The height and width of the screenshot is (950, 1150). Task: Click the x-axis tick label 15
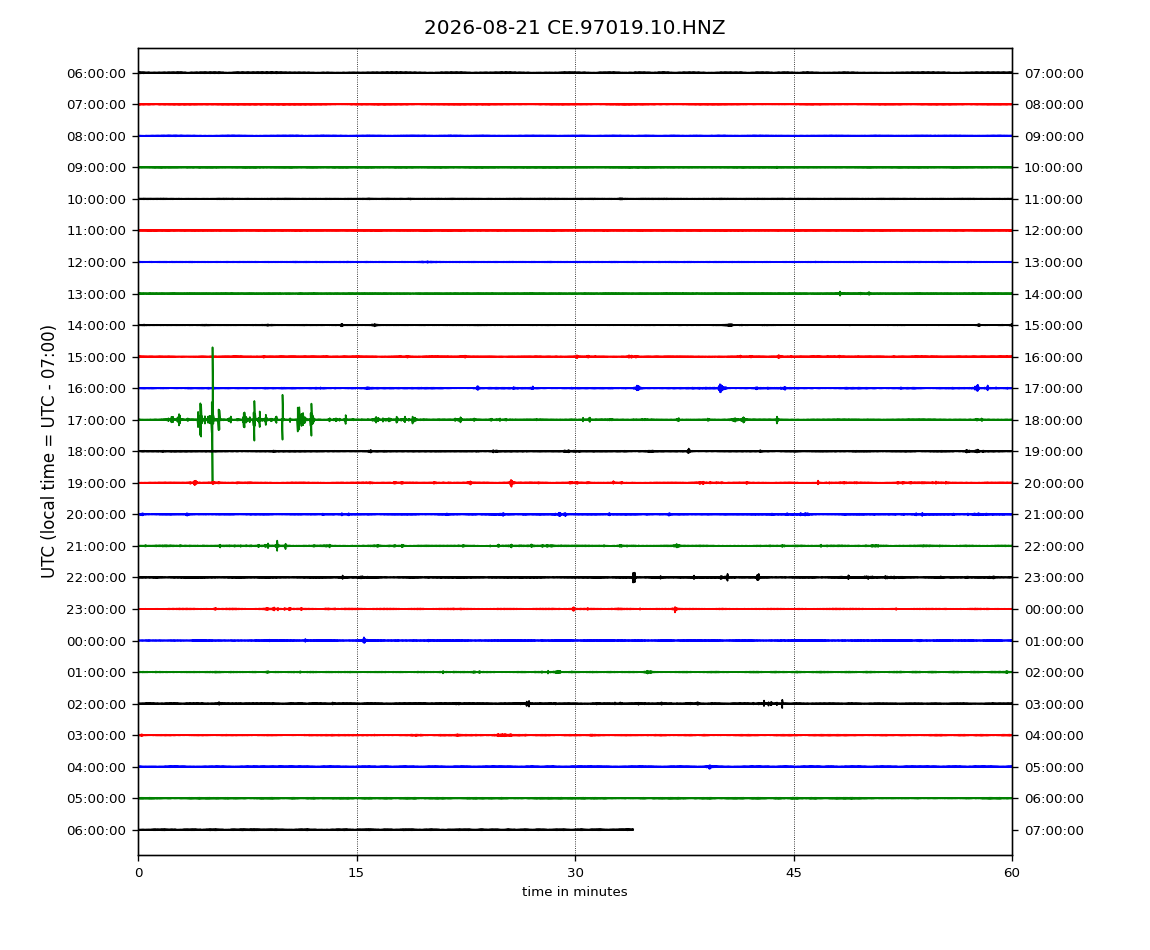(356, 873)
